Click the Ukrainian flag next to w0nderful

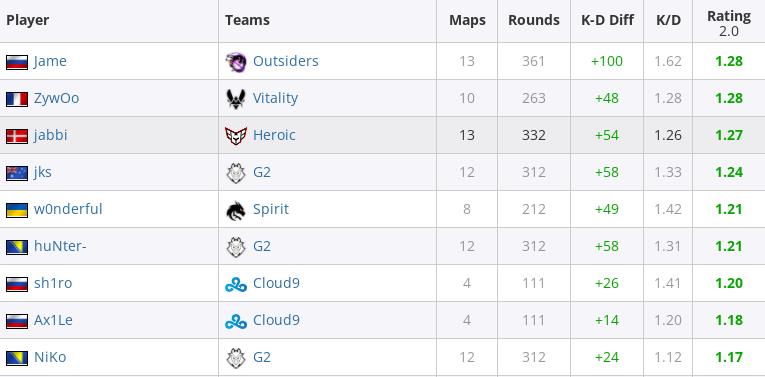(17, 210)
